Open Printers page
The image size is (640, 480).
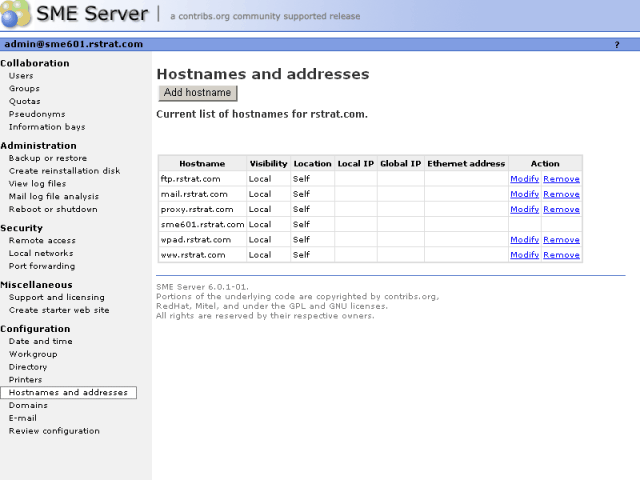(x=25, y=380)
